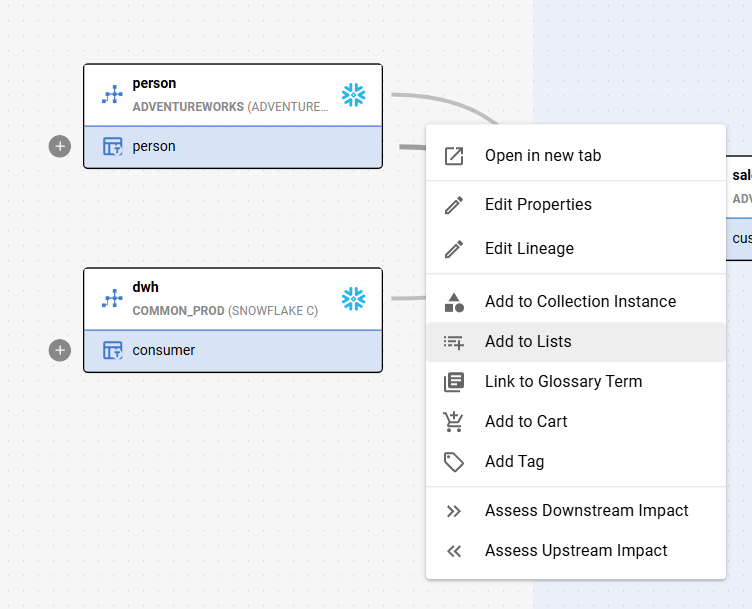
Task: Select Edit Lineage from context menu
Action: pos(529,249)
